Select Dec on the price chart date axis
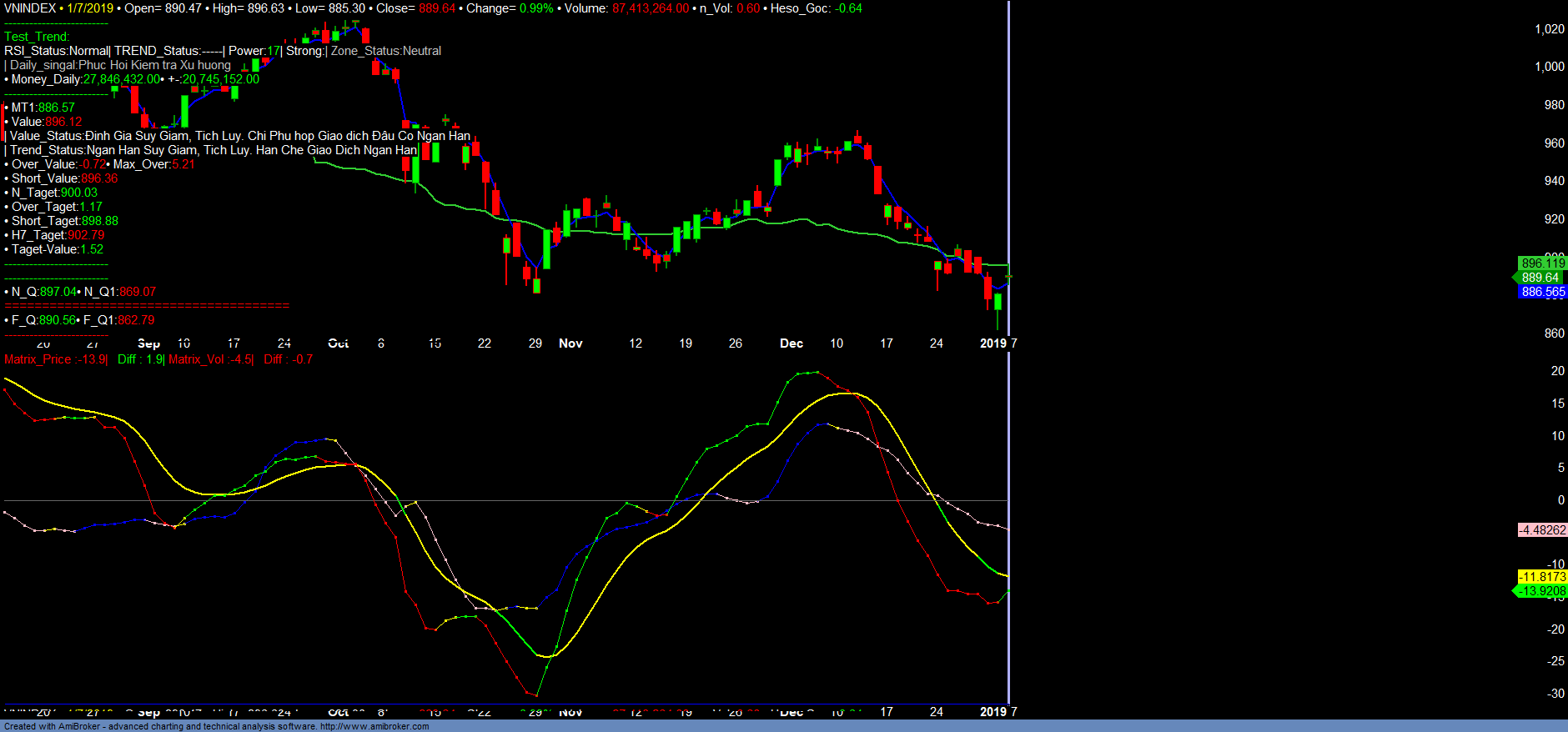Screen dimensions: 1568x732 [x=792, y=343]
